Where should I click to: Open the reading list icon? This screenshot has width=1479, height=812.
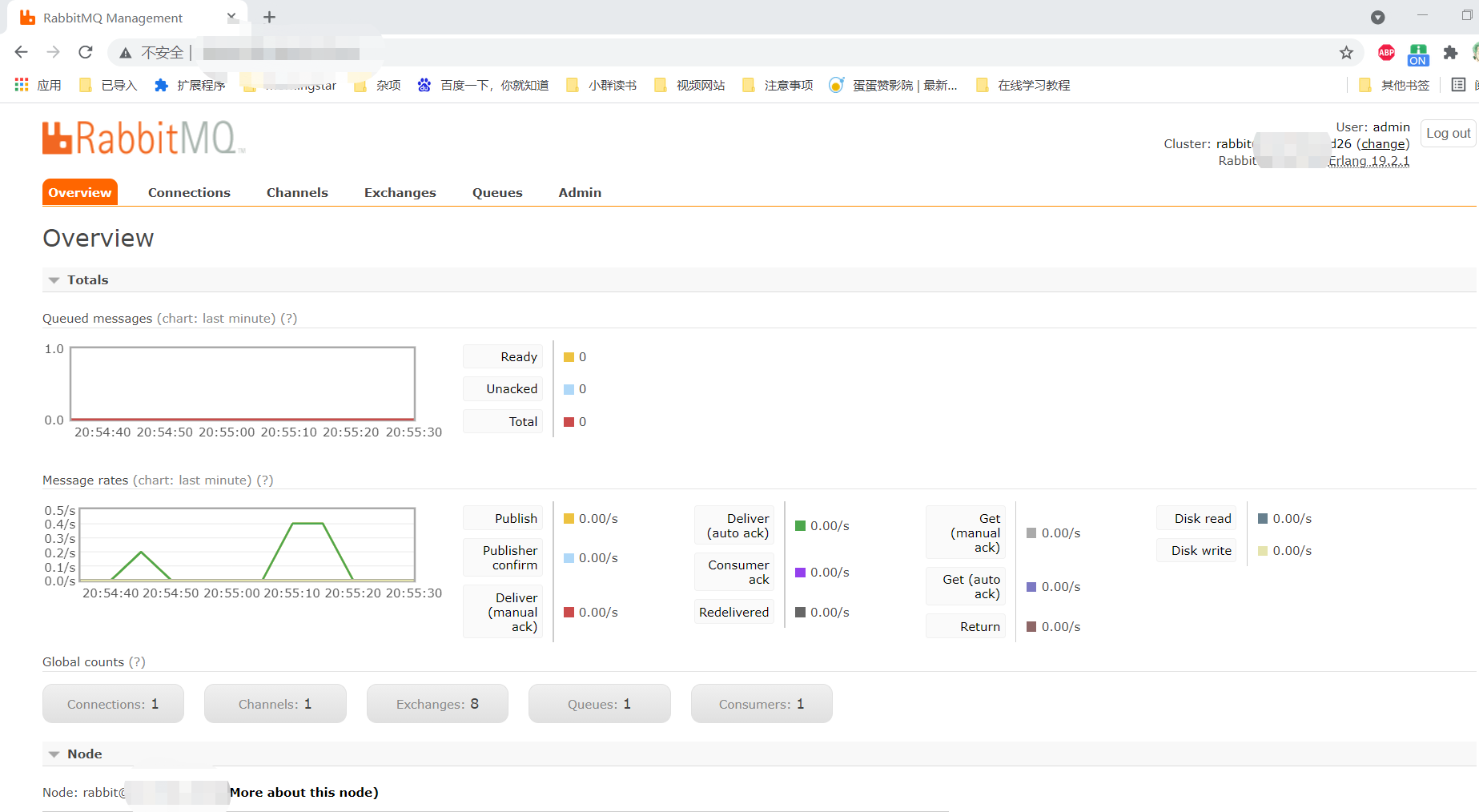coord(1459,85)
